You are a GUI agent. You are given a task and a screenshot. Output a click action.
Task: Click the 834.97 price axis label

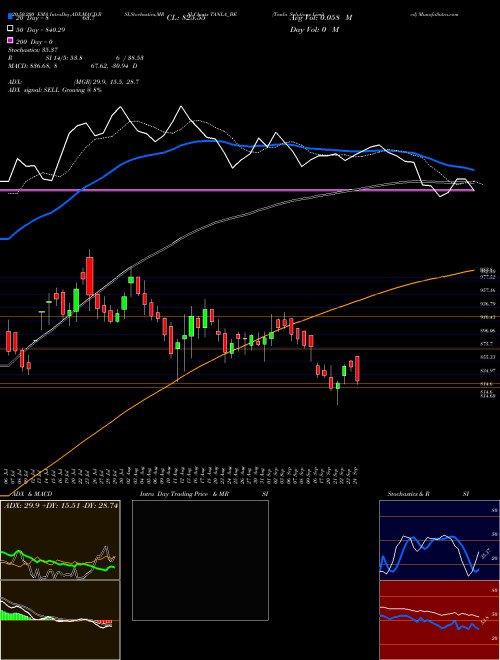point(487,370)
